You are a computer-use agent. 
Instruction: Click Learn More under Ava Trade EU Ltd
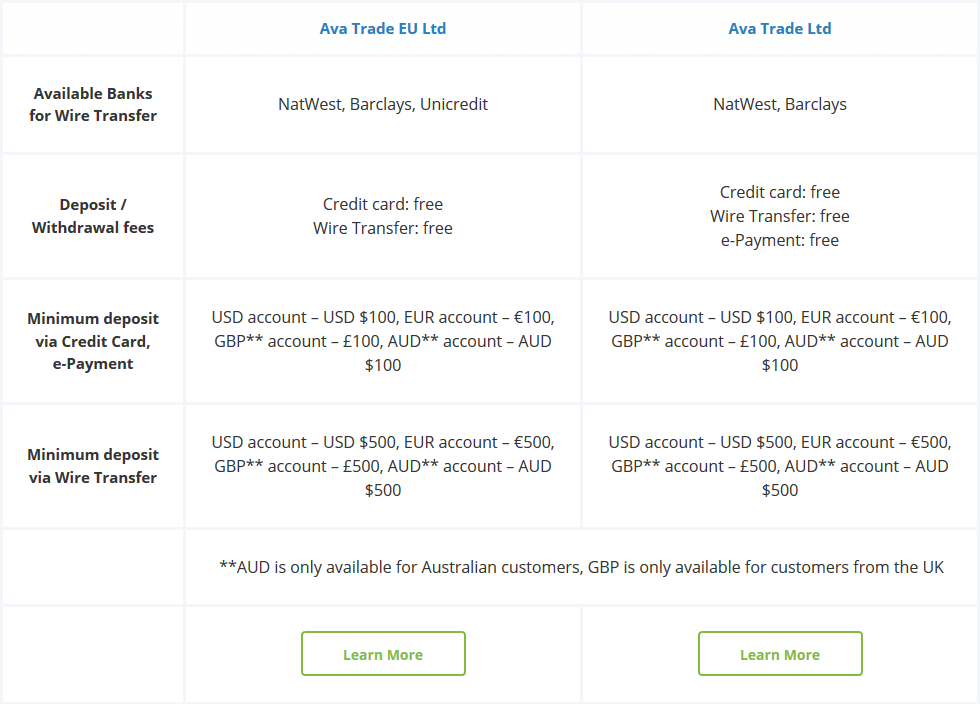point(383,653)
